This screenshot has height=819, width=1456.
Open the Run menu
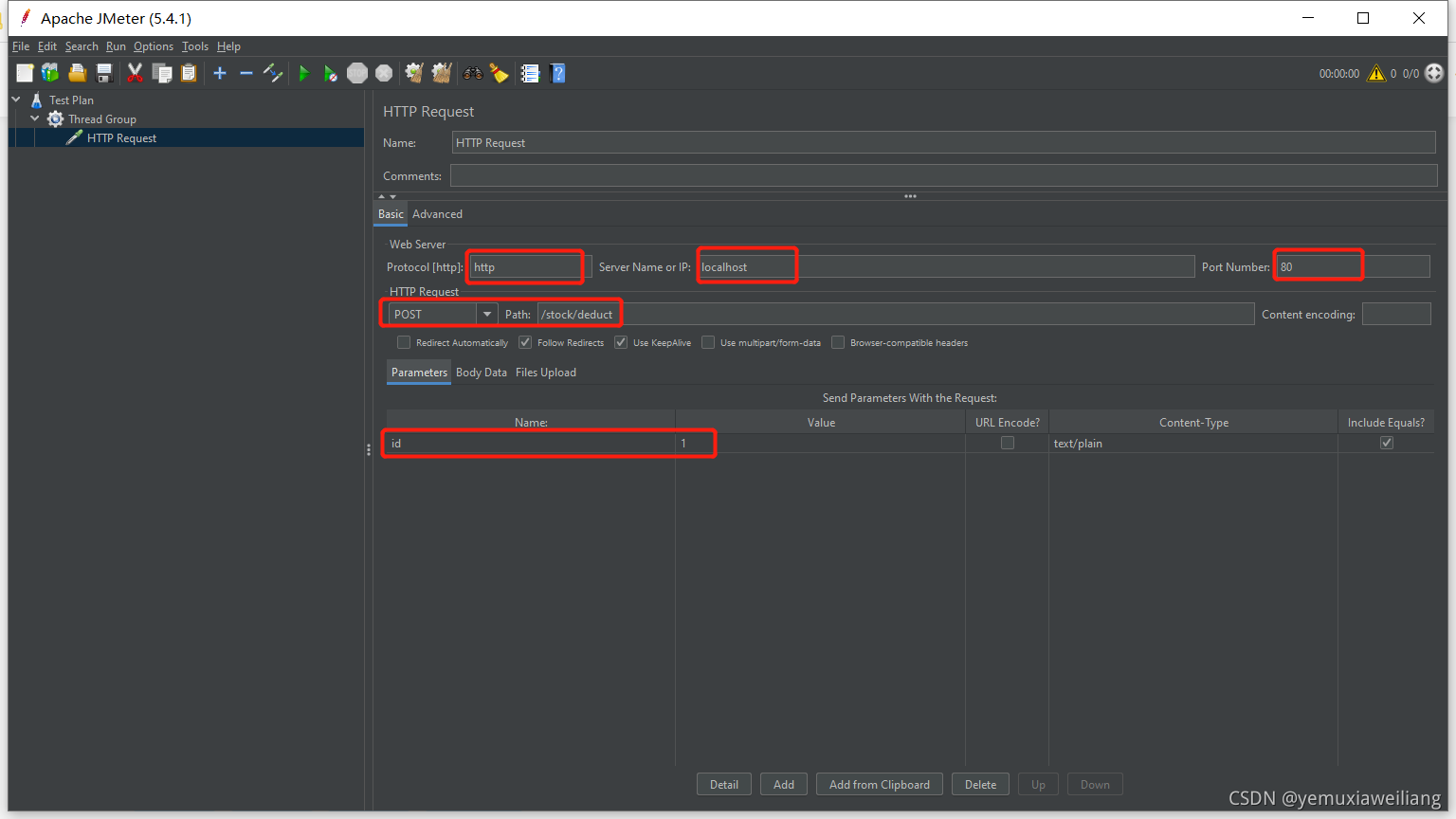click(116, 45)
